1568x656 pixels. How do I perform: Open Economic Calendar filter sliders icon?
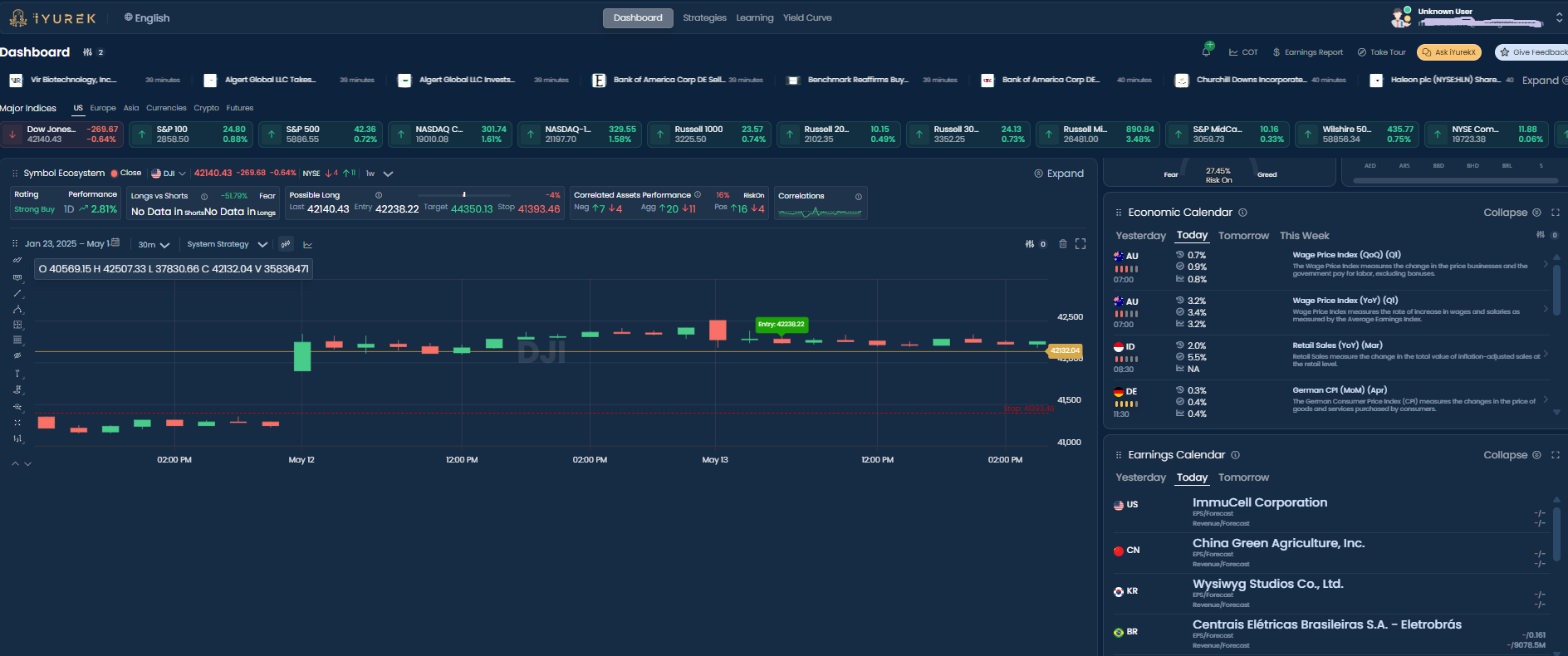click(1541, 235)
